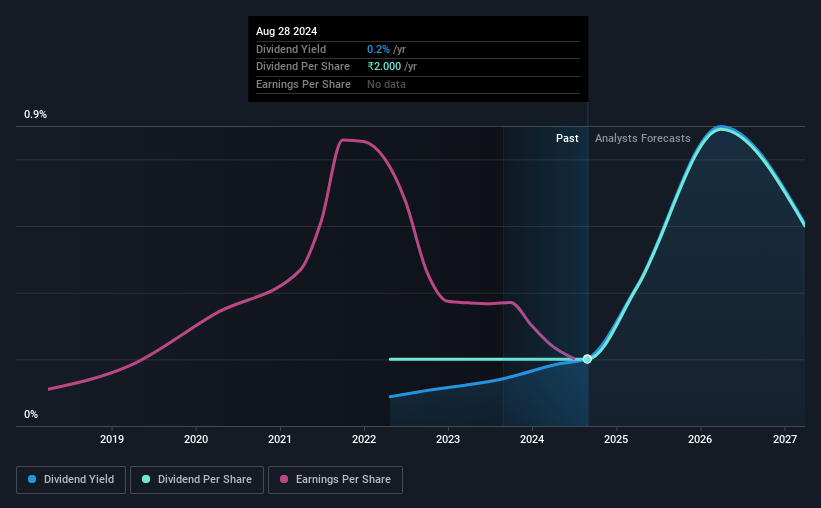Image resolution: width=821 pixels, height=508 pixels.
Task: Click the 2022 x-axis label
Action: pos(364,439)
